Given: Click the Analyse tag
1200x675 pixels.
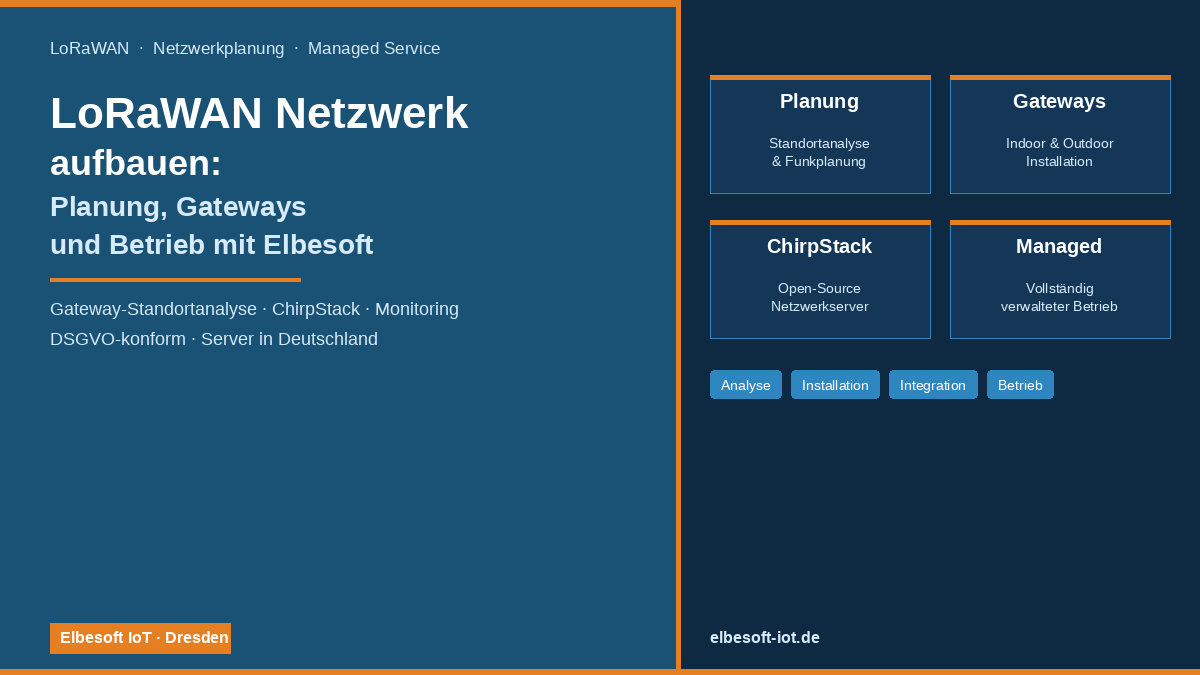Looking at the screenshot, I should click(746, 385).
